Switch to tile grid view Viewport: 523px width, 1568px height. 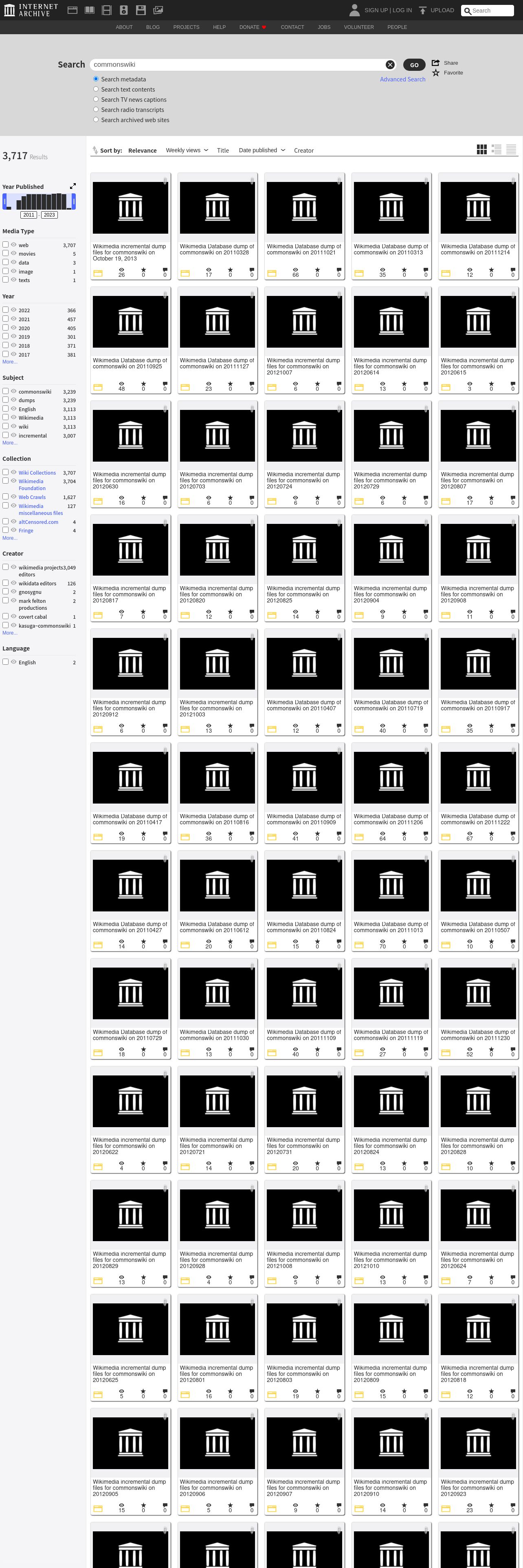click(x=481, y=150)
